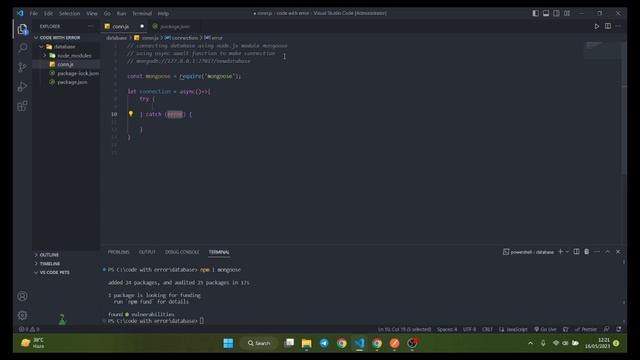Click the Customize Layout icon
This screenshot has width=640, height=360.
[x=567, y=13]
